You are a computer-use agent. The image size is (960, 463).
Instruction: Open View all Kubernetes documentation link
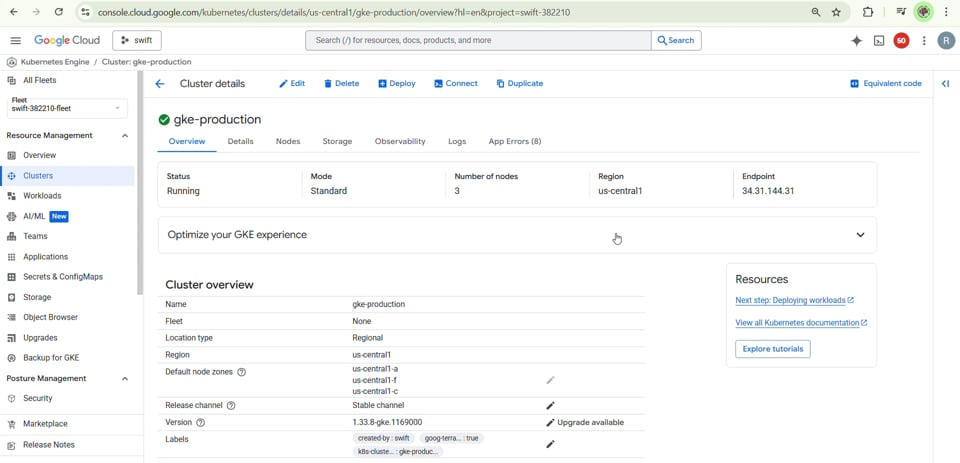(x=801, y=323)
